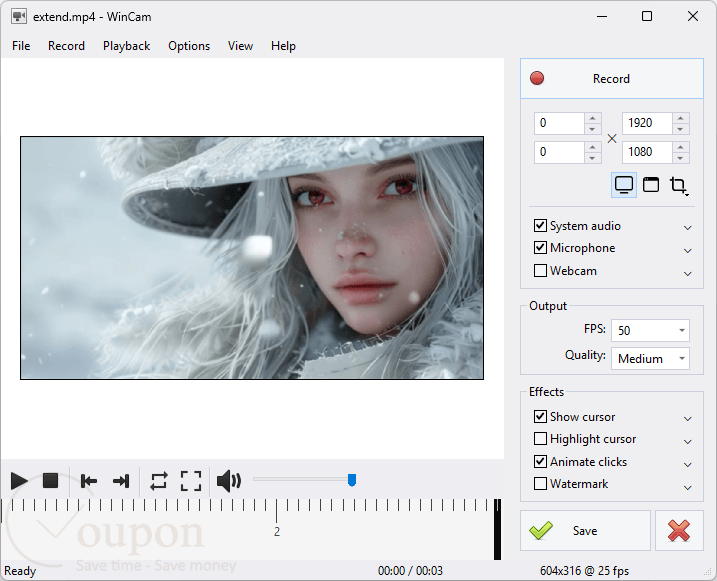The image size is (717, 581).
Task: Expand Microphone options chevron
Action: click(x=687, y=251)
